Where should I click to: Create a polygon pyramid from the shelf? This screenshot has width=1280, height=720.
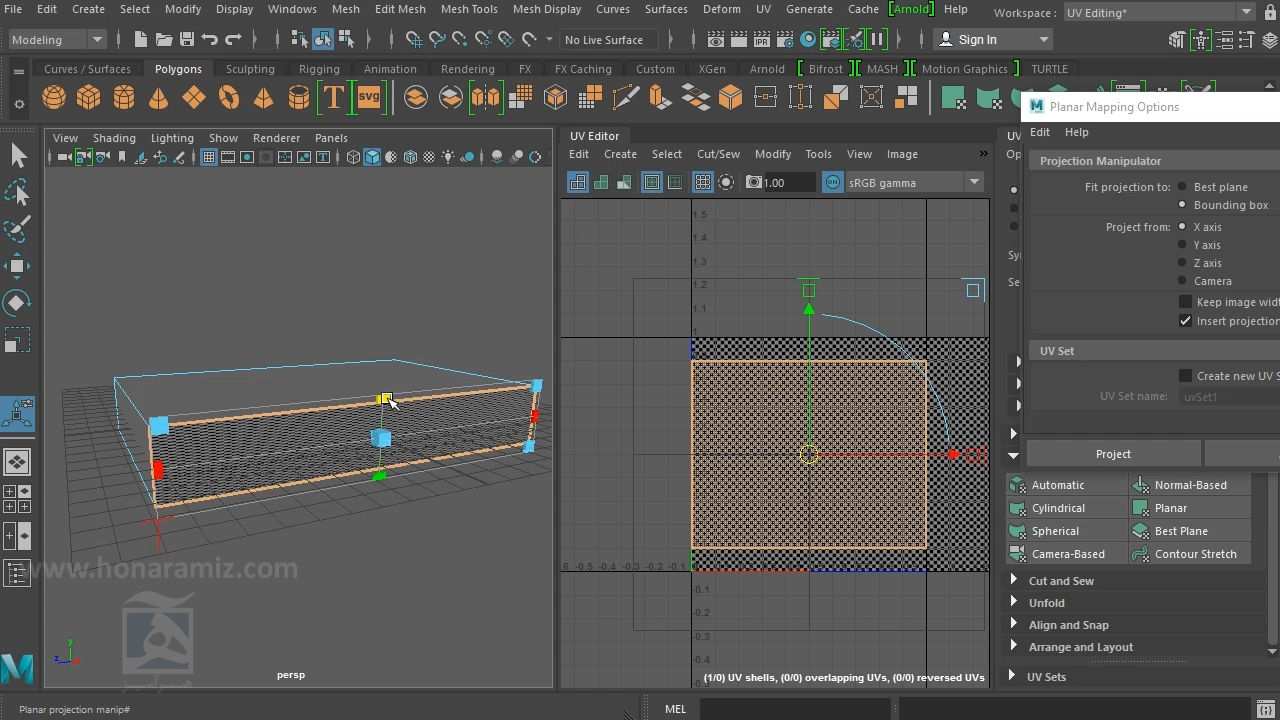pos(263,97)
